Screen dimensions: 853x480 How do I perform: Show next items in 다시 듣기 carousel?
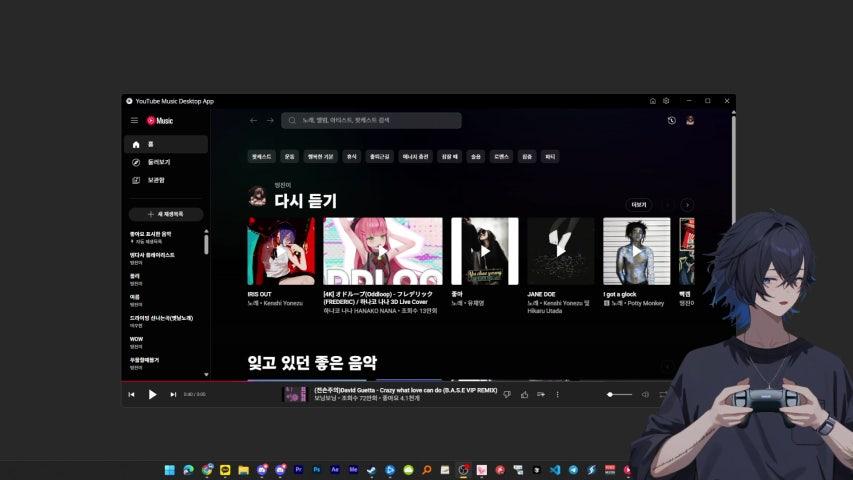pos(687,205)
